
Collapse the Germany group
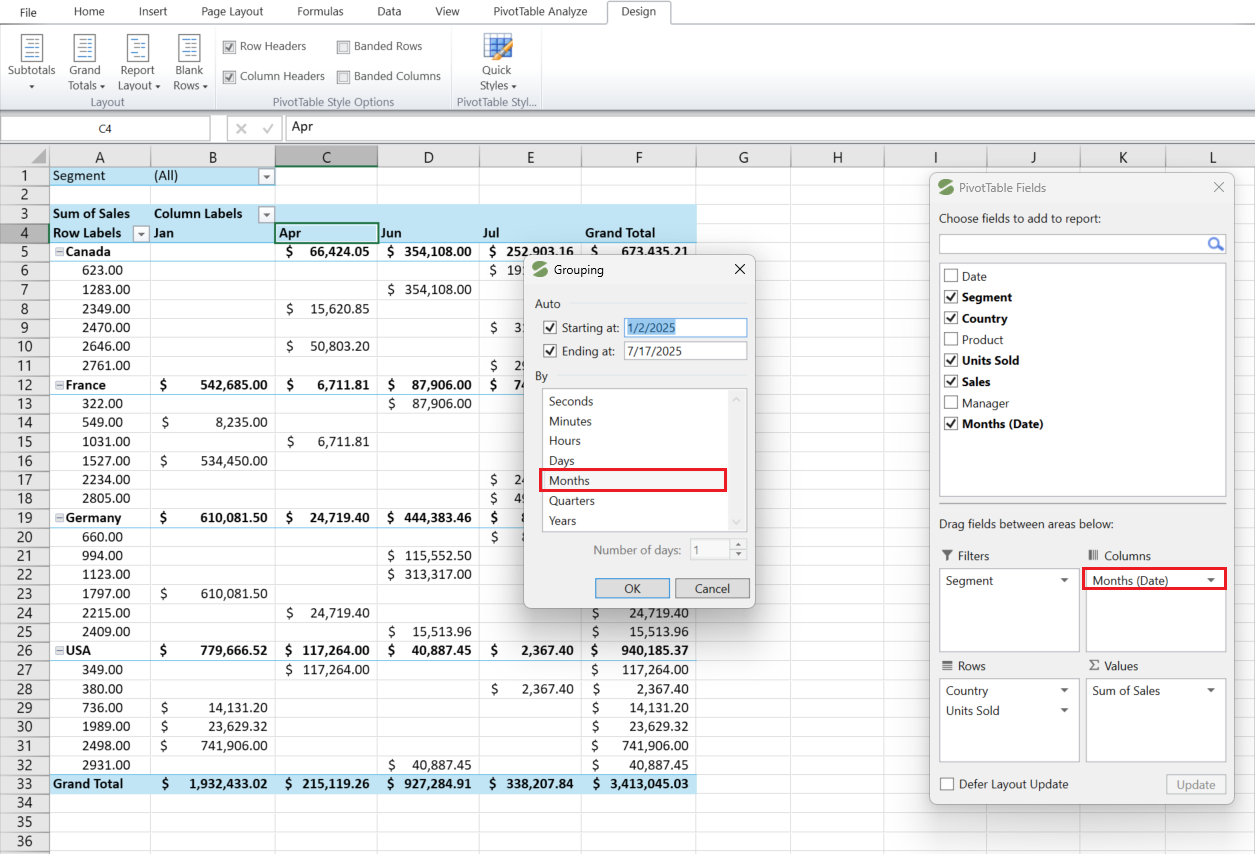[x=59, y=518]
